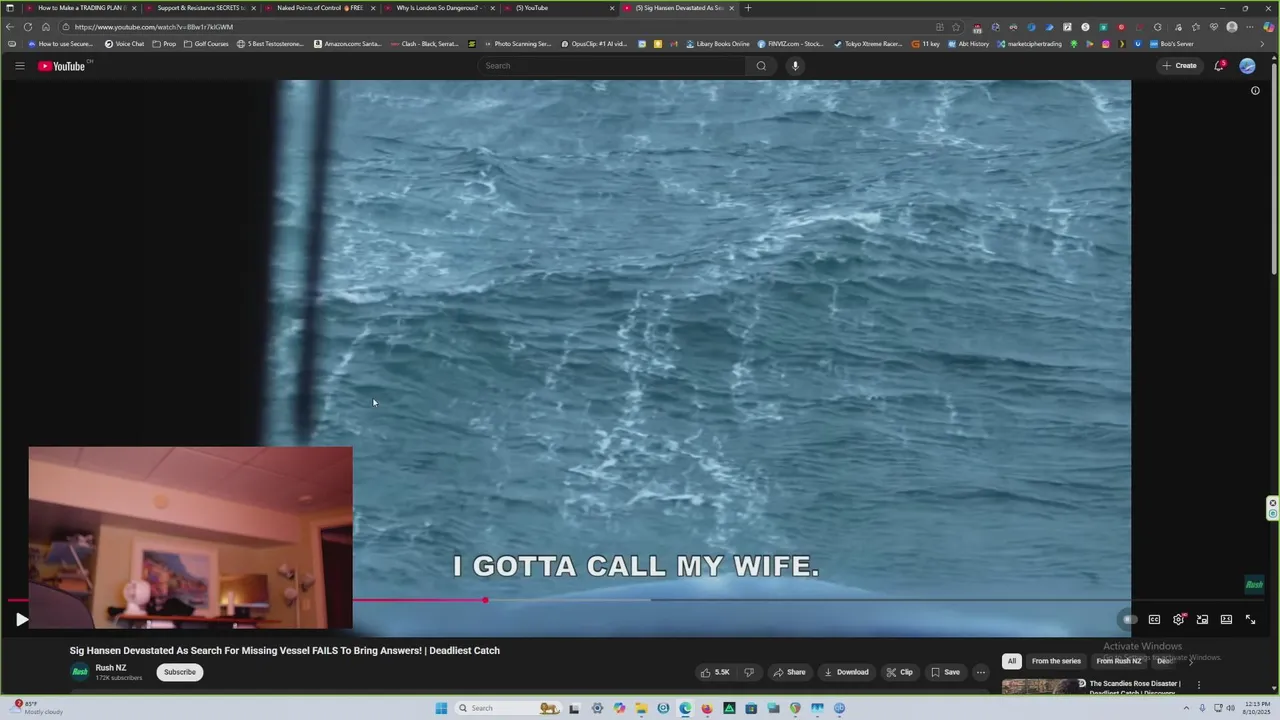Screen dimensions: 1280x720
Task: Show hidden system tray icons
Action: click(x=1186, y=708)
